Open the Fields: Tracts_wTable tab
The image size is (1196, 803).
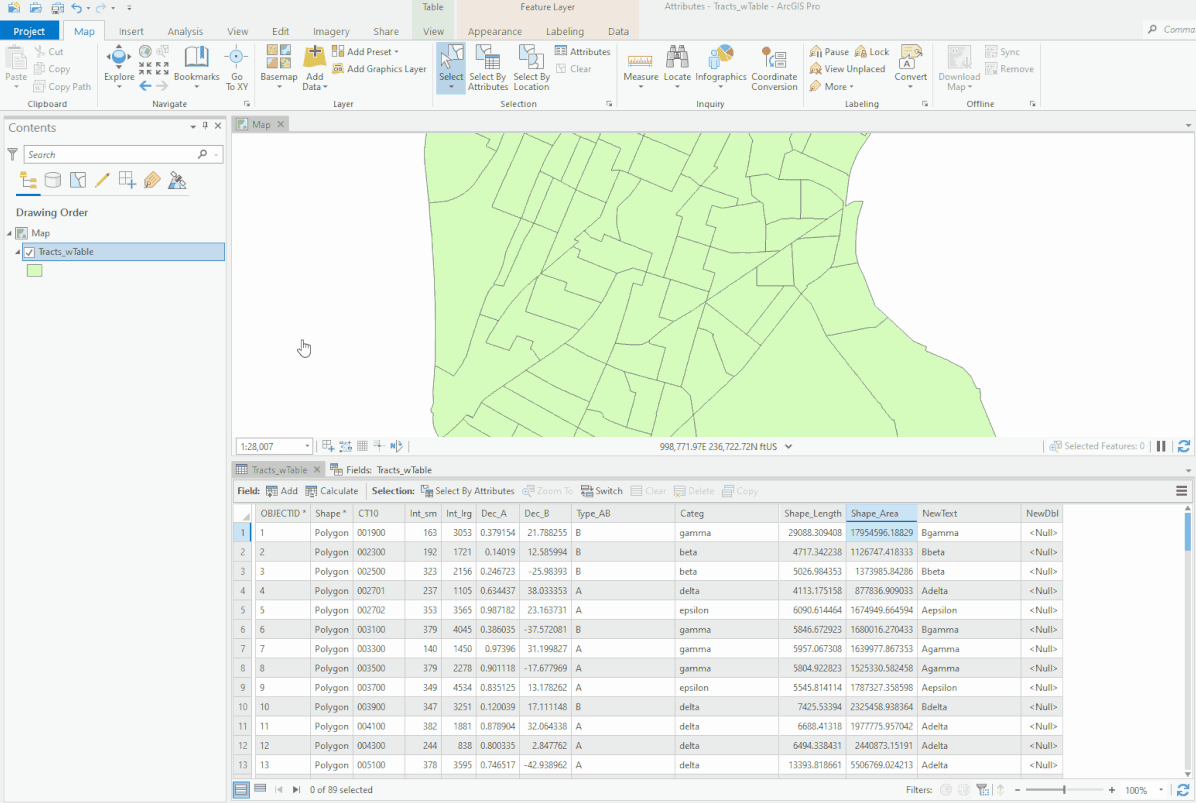coord(381,470)
